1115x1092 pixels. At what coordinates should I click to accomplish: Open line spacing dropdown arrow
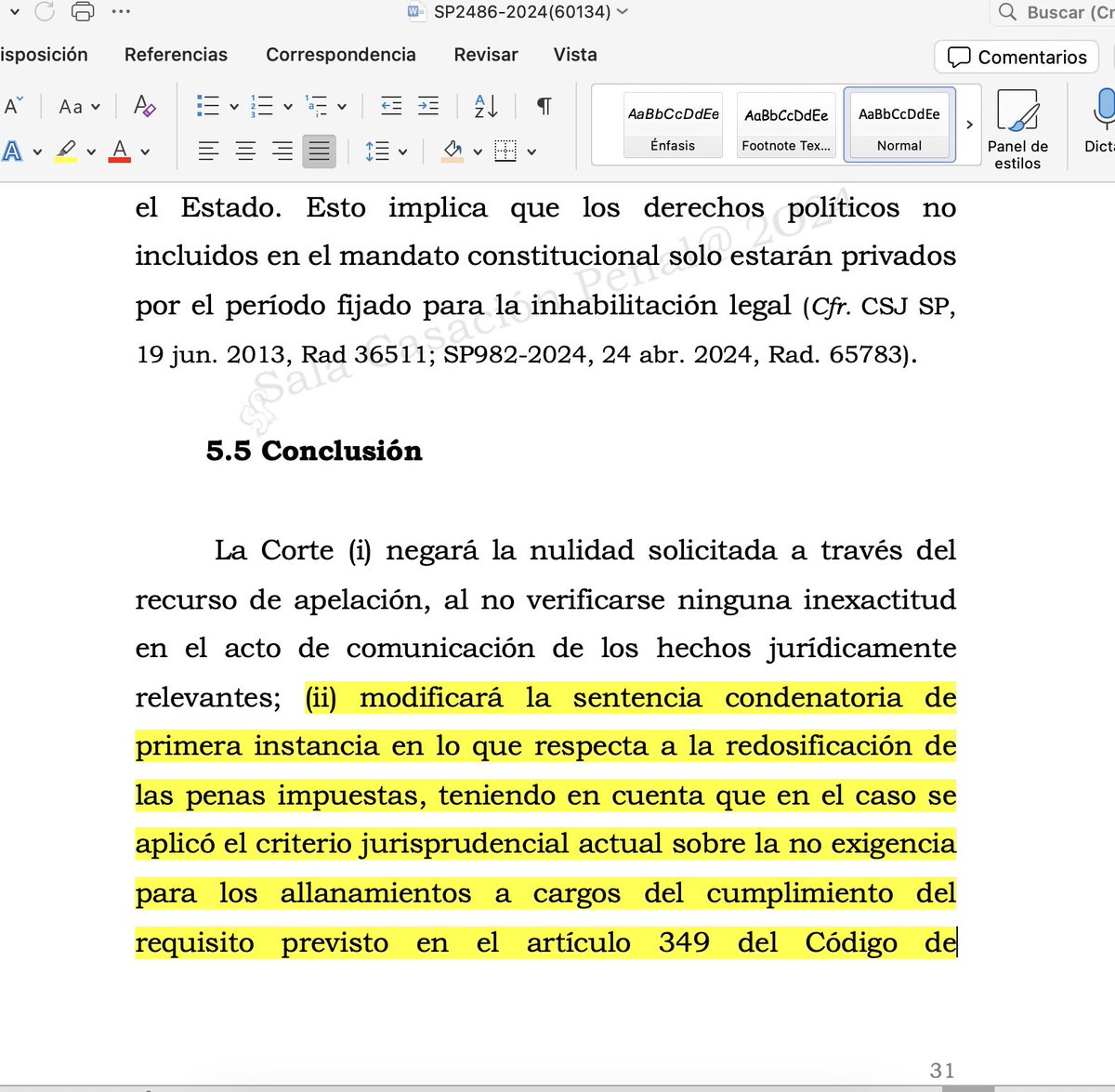coord(402,151)
